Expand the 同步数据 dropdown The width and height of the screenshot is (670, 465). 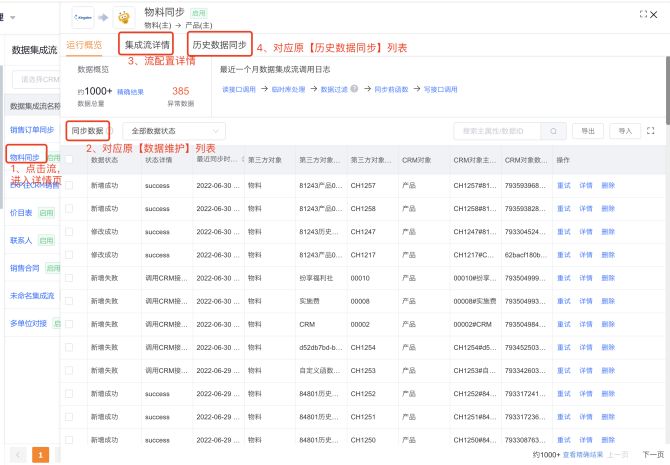[90, 131]
